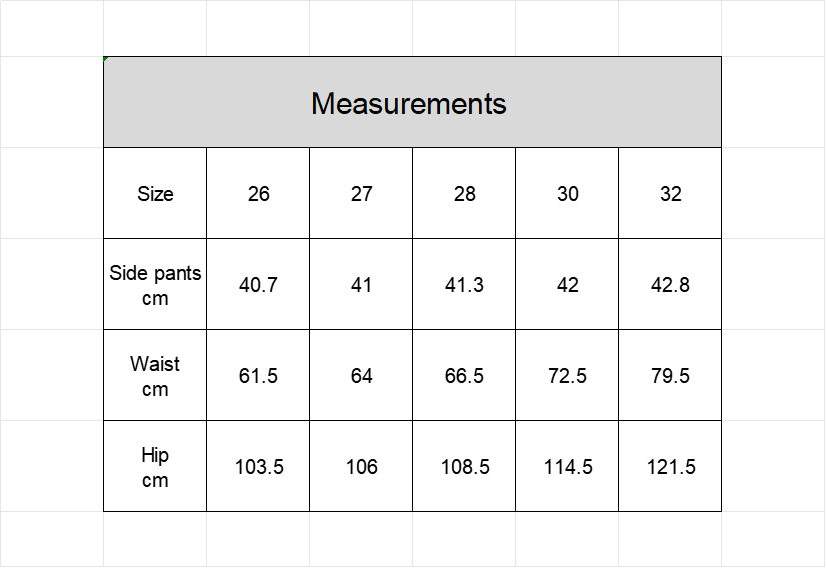Click the Waist cm label cell
The width and height of the screenshot is (826, 568).
155,376
